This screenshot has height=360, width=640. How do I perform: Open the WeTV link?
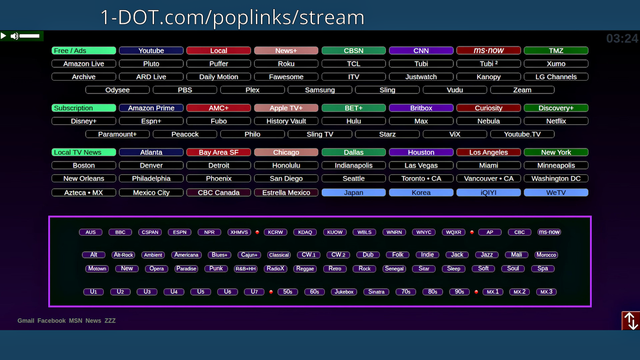coord(556,193)
